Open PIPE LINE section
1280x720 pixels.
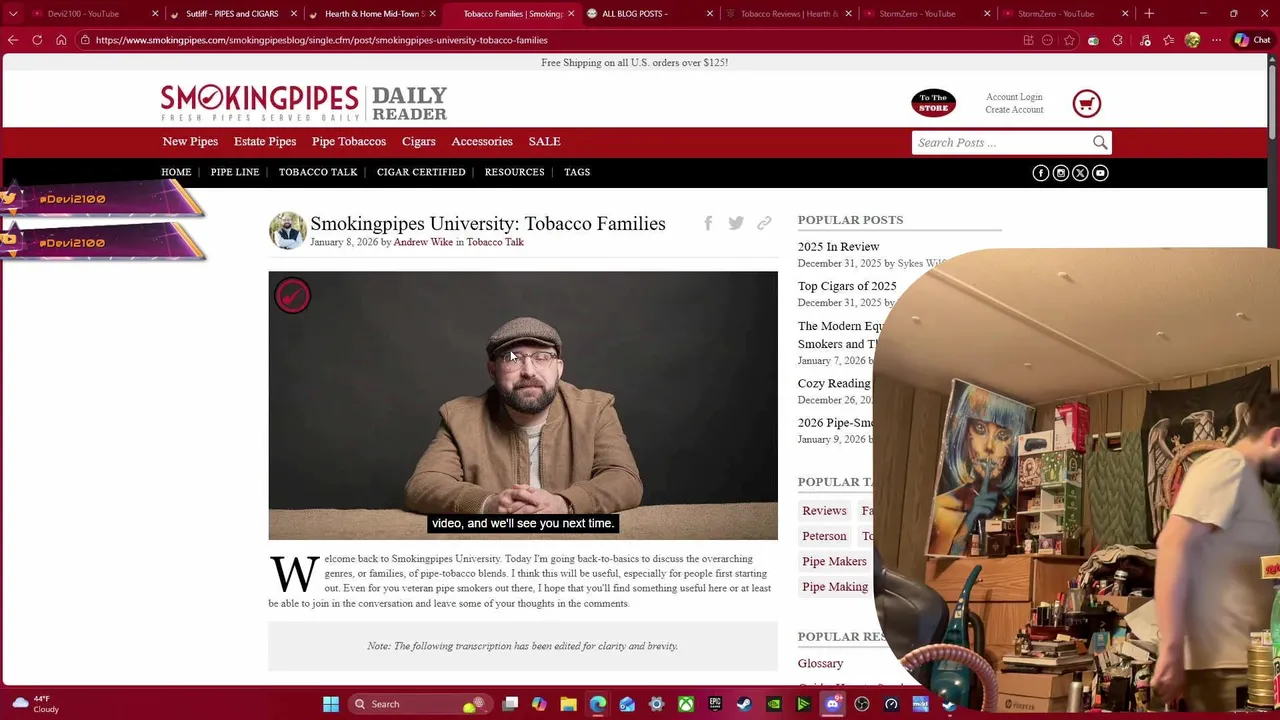point(235,172)
